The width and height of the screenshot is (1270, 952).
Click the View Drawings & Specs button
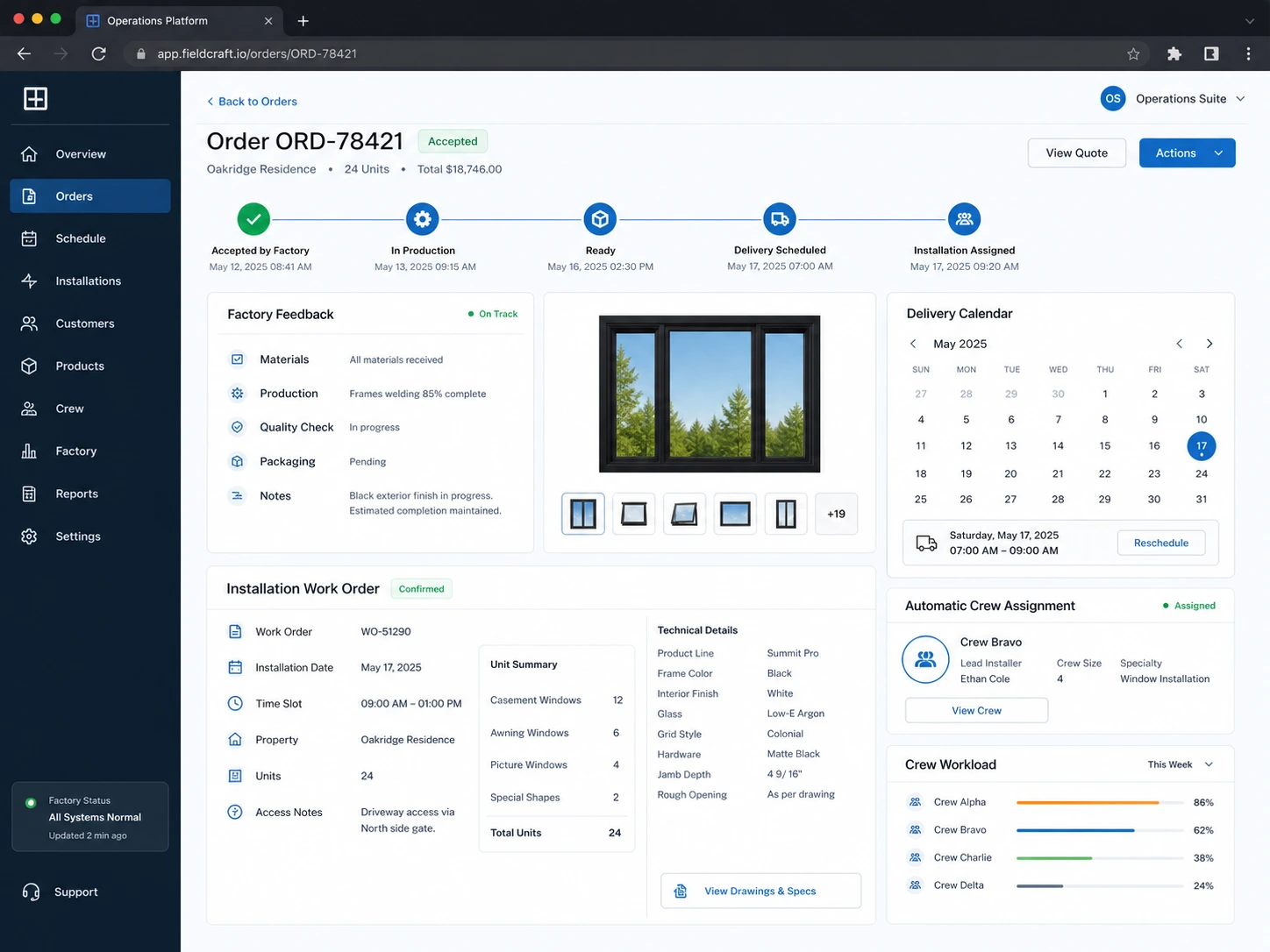[760, 891]
